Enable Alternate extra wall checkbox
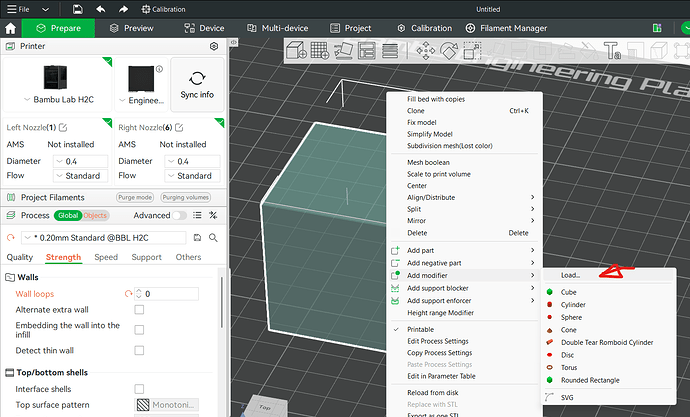This screenshot has width=690, height=417. [x=139, y=310]
